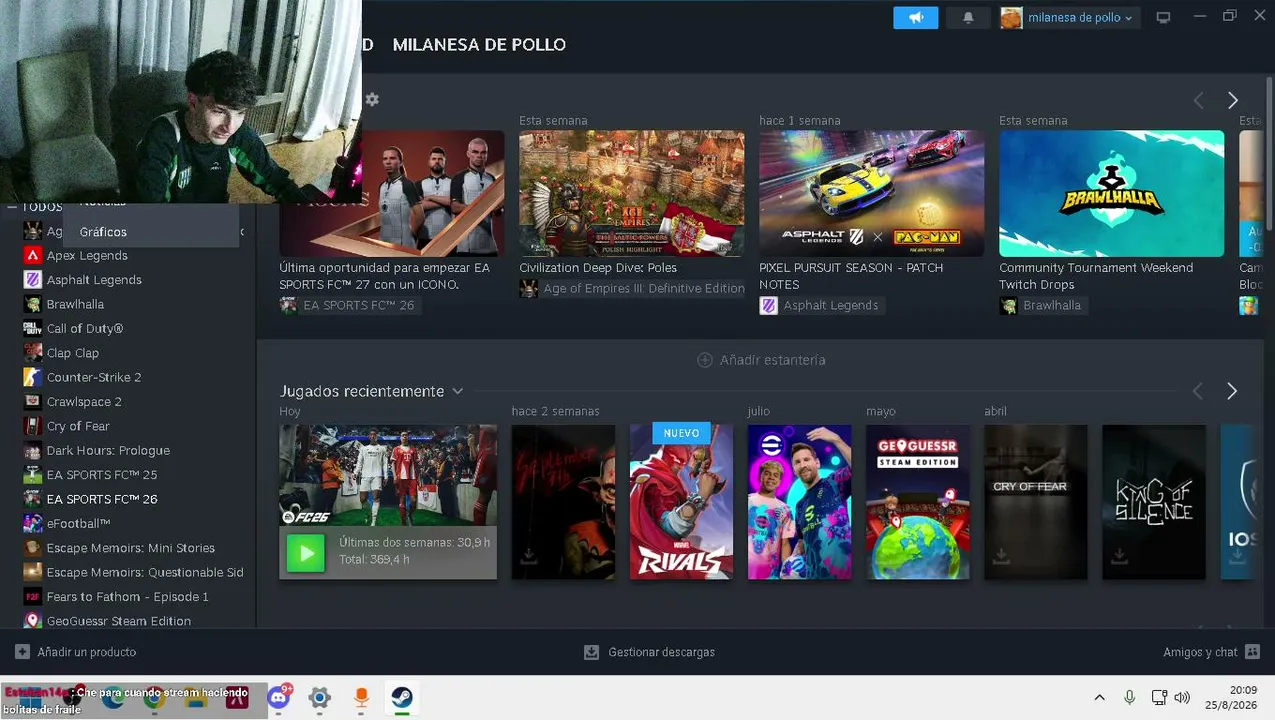Click the Fears to Fathom sidebar icon
The height and width of the screenshot is (720, 1275).
point(32,596)
